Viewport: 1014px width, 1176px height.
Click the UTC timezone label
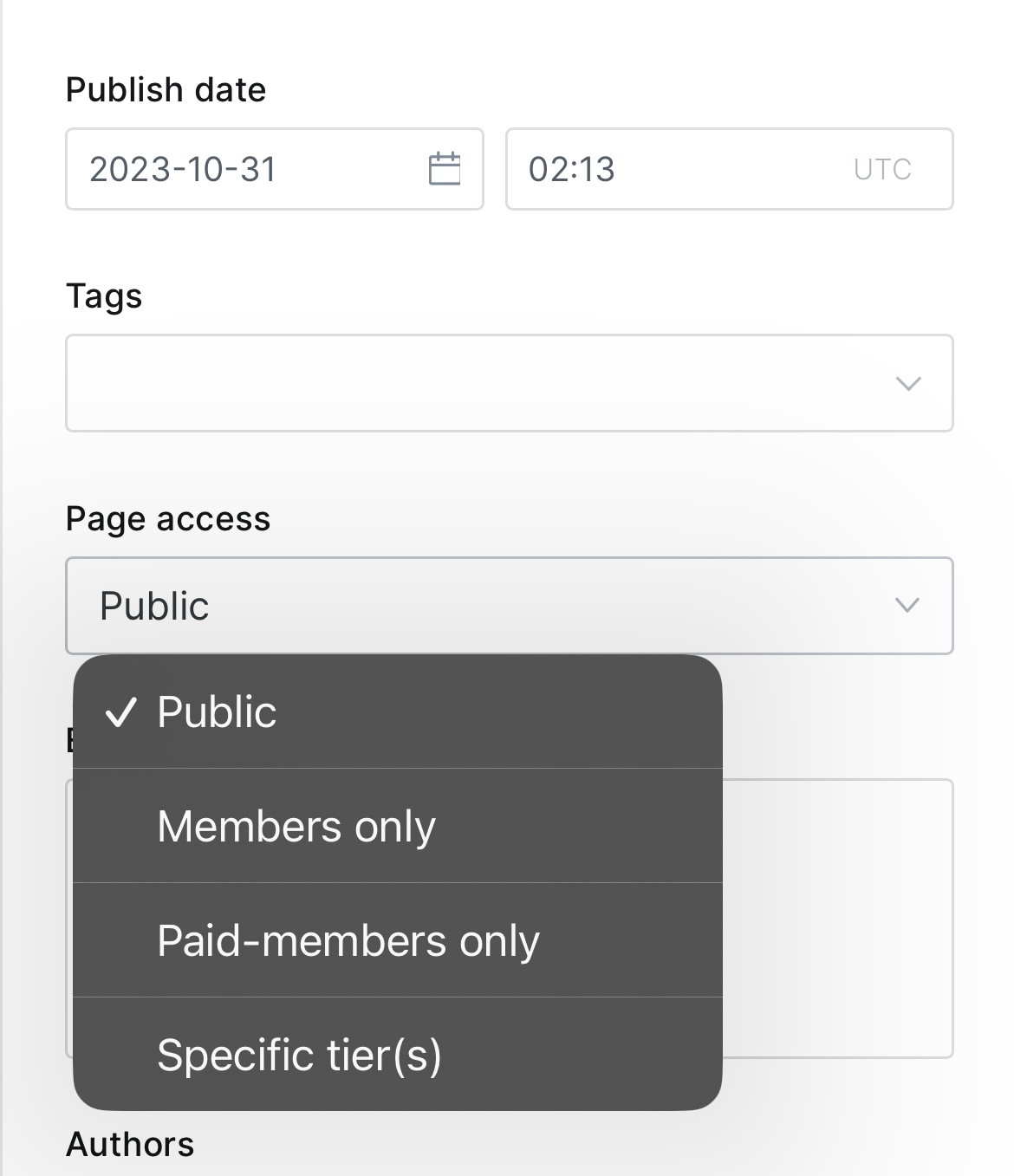point(882,169)
